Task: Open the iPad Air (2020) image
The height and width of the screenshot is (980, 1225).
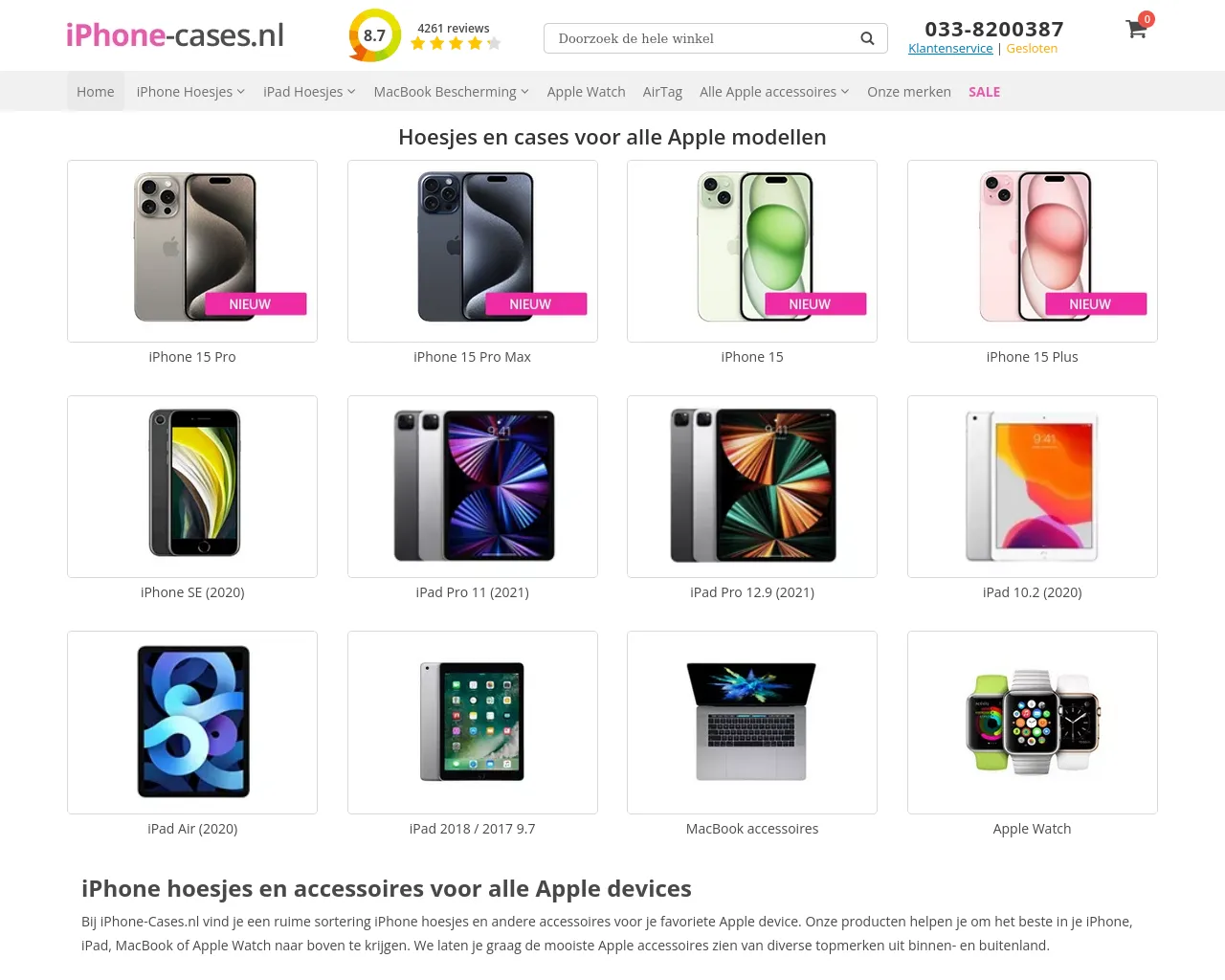Action: (192, 723)
